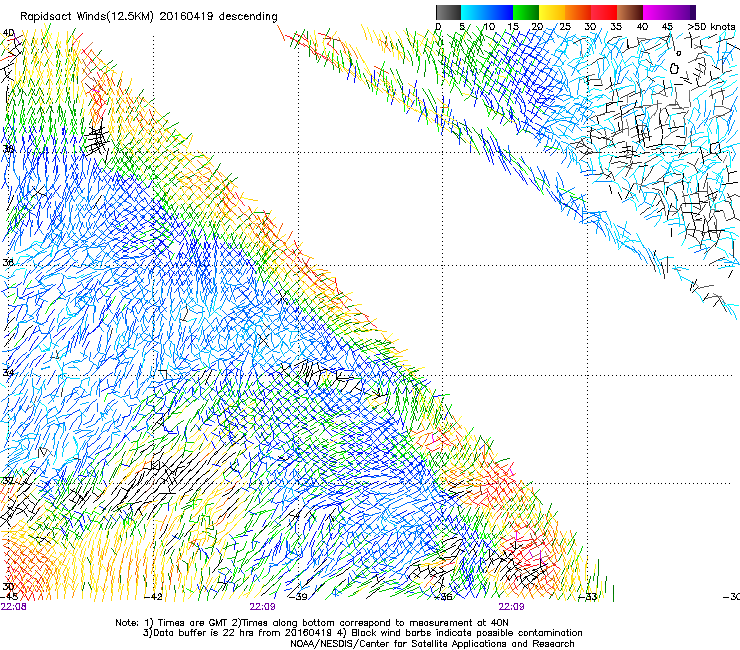
Task: Click the latitude label 36 on left axis
Action: click(8, 262)
